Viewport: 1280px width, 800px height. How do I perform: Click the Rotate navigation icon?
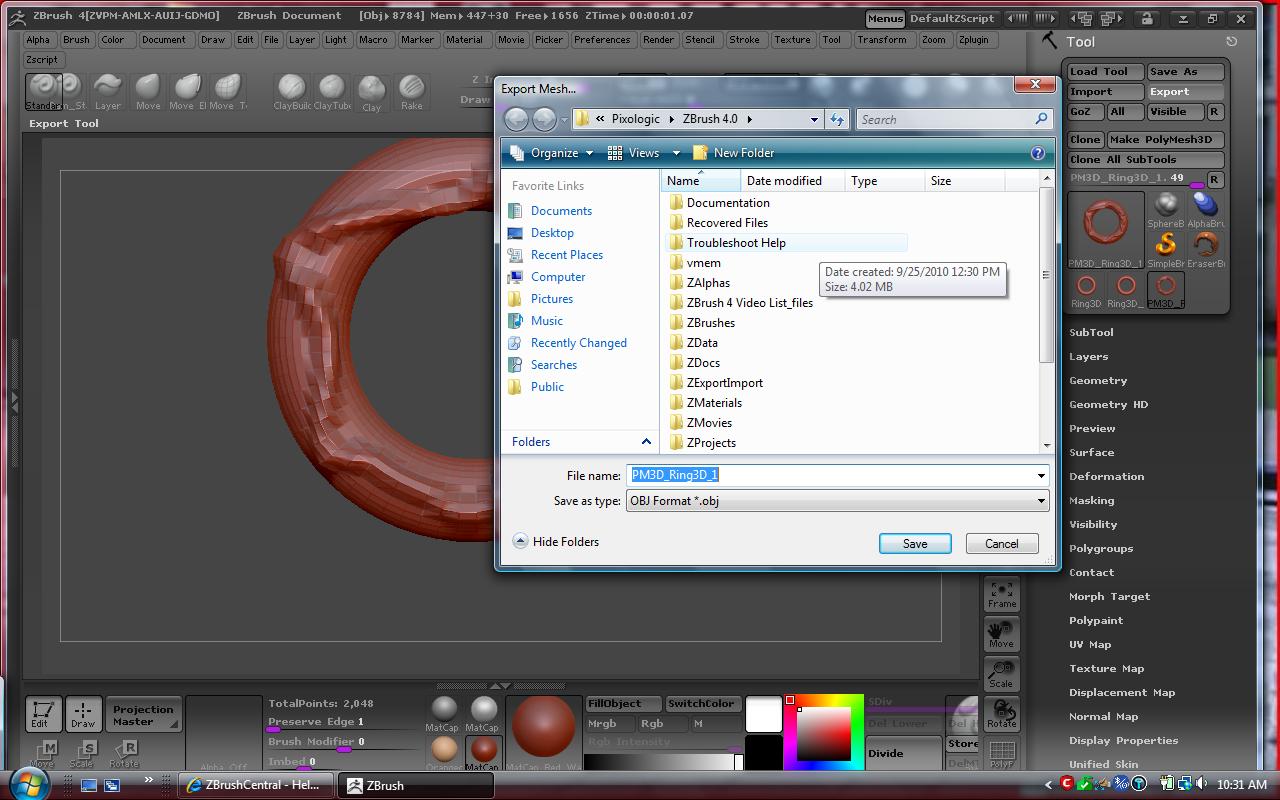[1001, 714]
